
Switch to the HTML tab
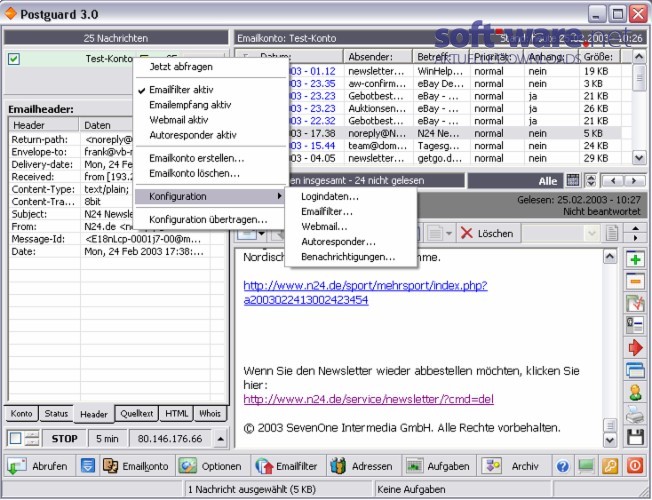click(176, 413)
